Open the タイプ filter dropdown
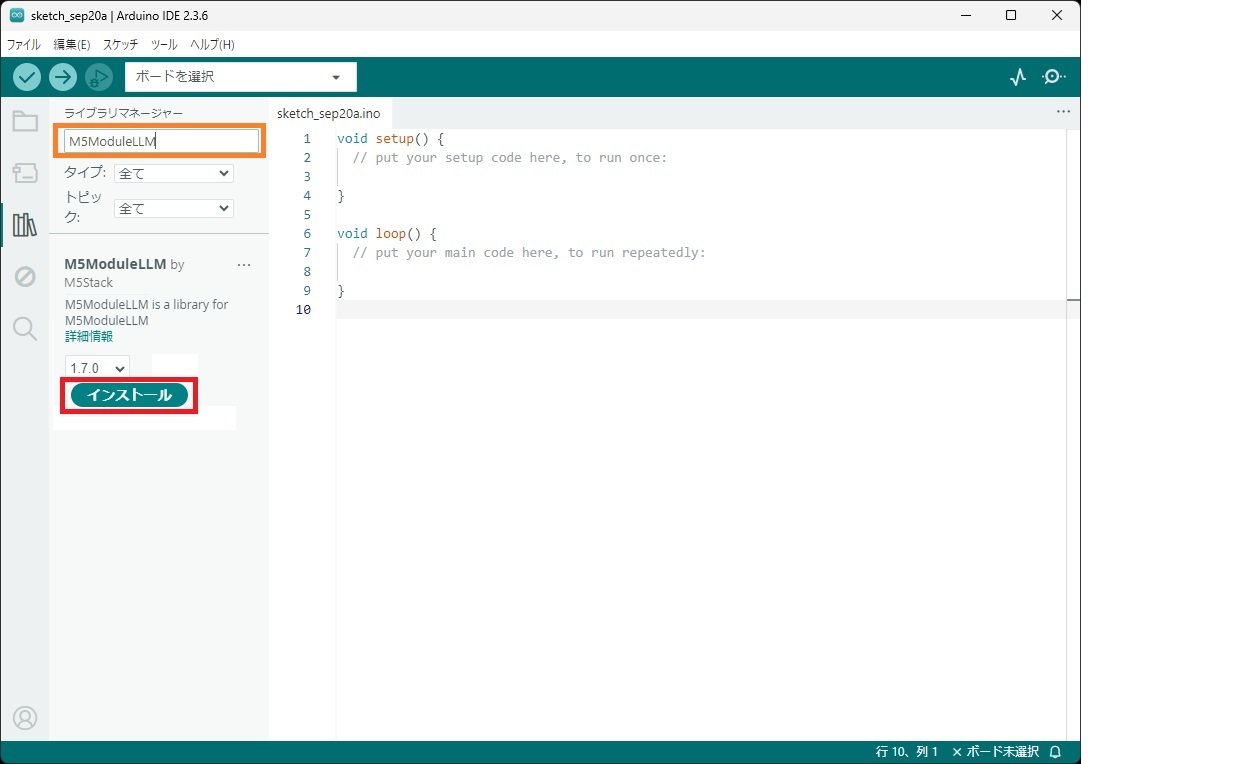 tap(173, 173)
